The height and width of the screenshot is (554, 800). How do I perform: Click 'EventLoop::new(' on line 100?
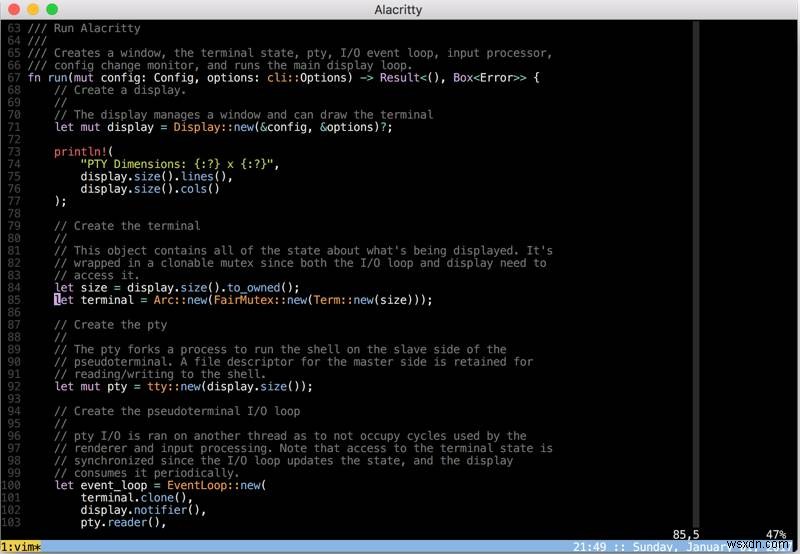[x=216, y=485]
